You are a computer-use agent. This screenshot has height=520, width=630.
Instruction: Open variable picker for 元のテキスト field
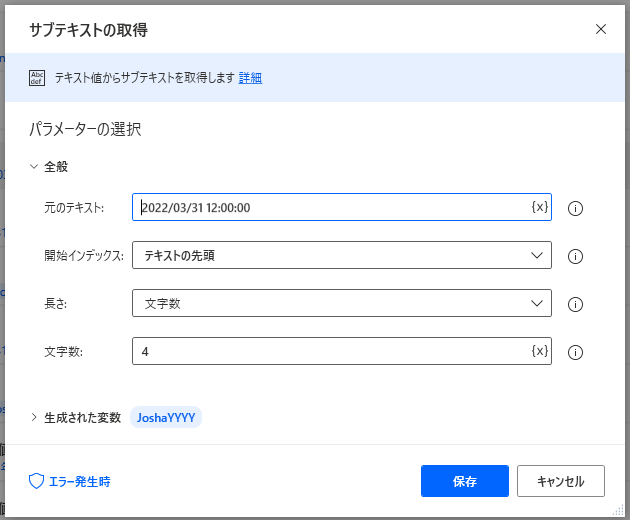click(x=539, y=207)
